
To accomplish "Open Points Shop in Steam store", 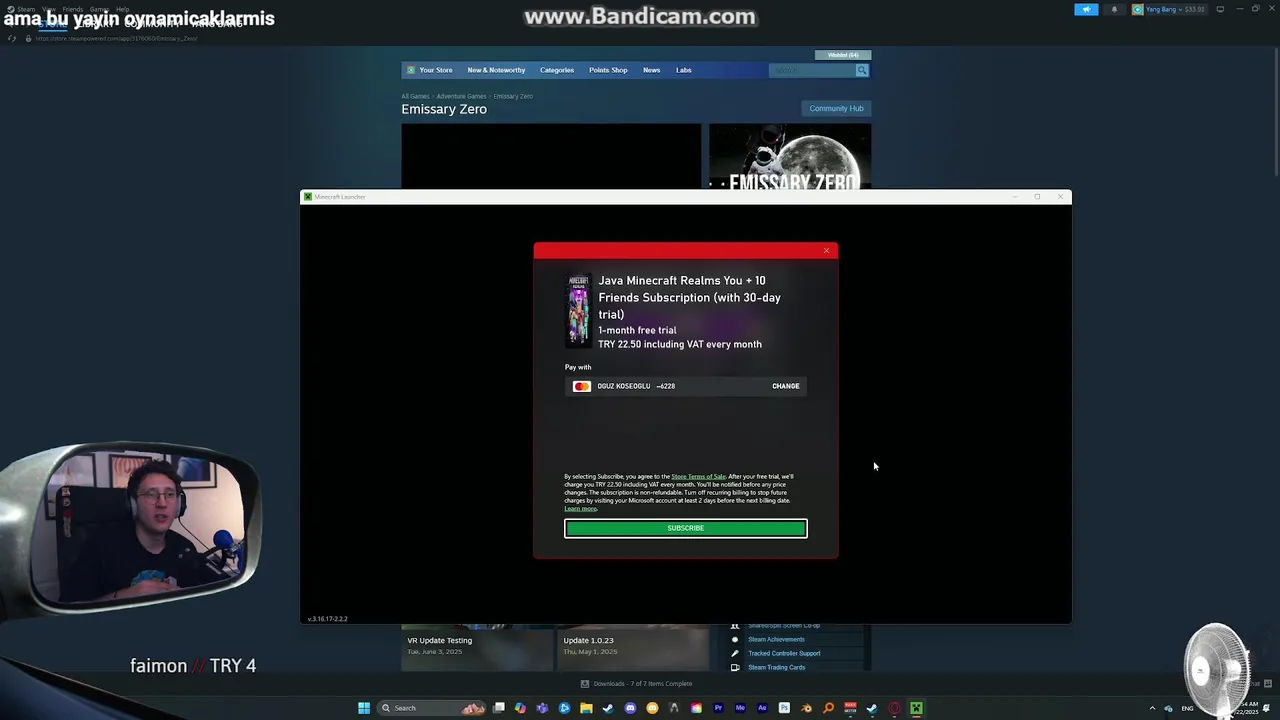I will [x=608, y=70].
